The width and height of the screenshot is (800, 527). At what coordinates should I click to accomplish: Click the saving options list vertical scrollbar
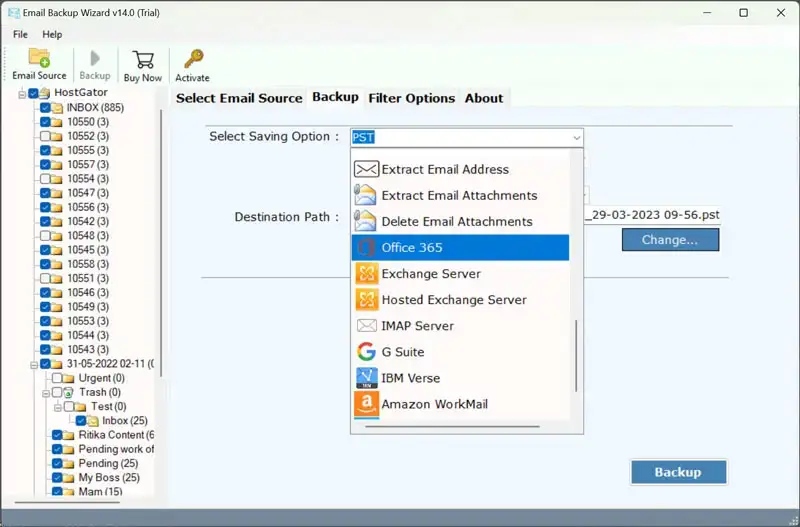(577, 356)
